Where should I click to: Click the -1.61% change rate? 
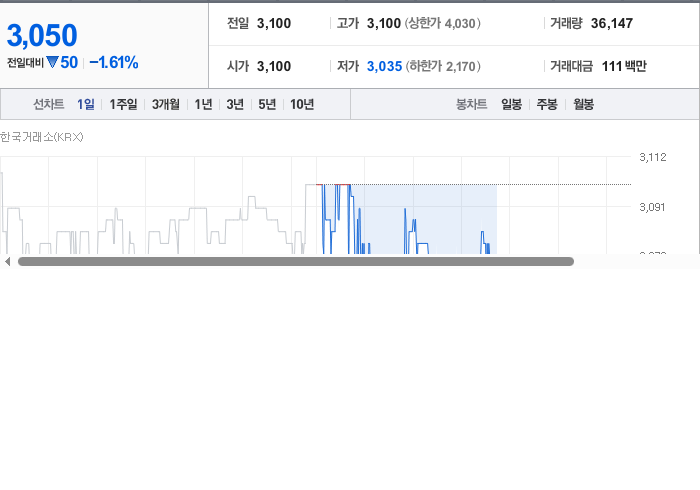[x=114, y=62]
